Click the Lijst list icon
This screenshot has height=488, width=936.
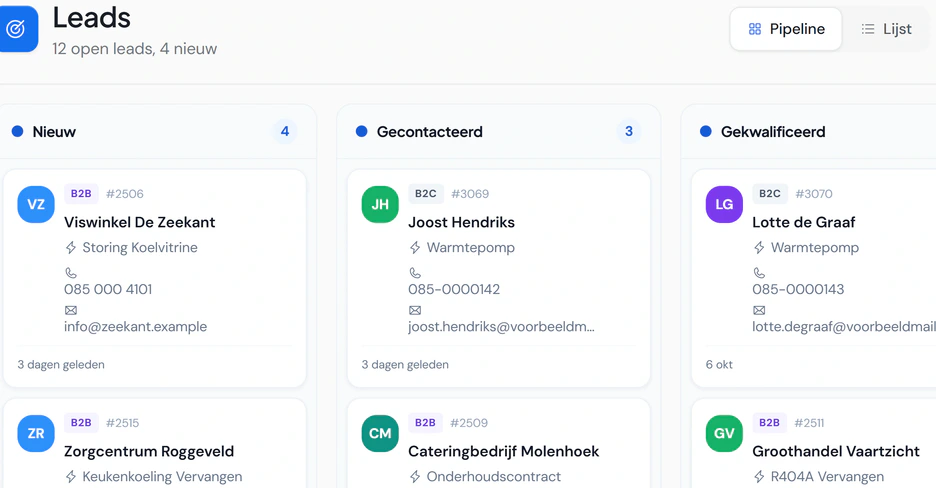868,29
